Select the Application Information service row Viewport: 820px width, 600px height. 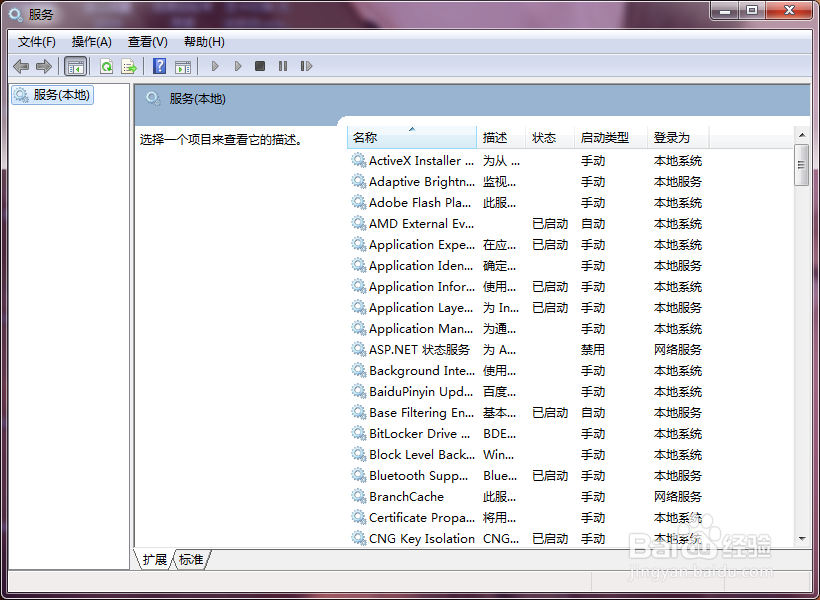(x=528, y=287)
